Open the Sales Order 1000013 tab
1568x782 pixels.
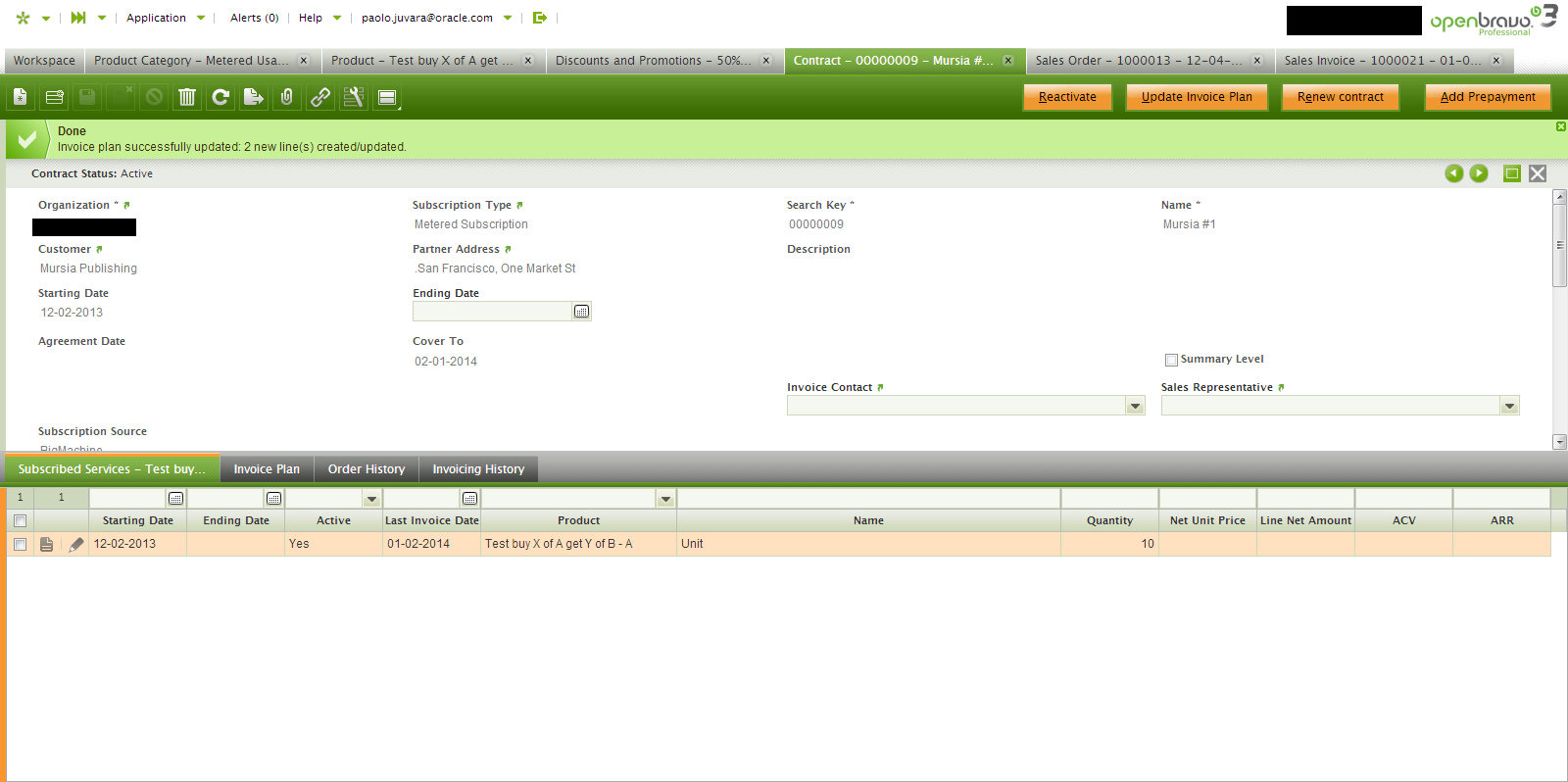click(x=1138, y=61)
